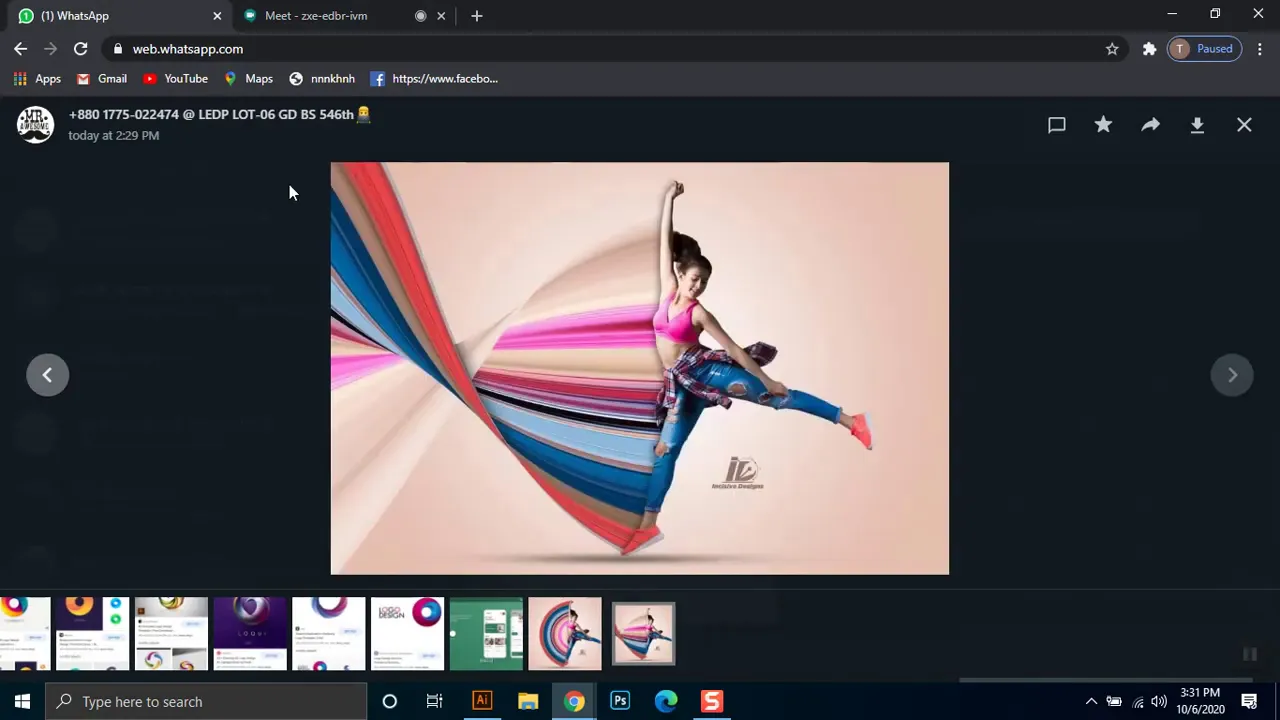1280x720 pixels.
Task: Open the battery status icon
Action: tap(1114, 701)
